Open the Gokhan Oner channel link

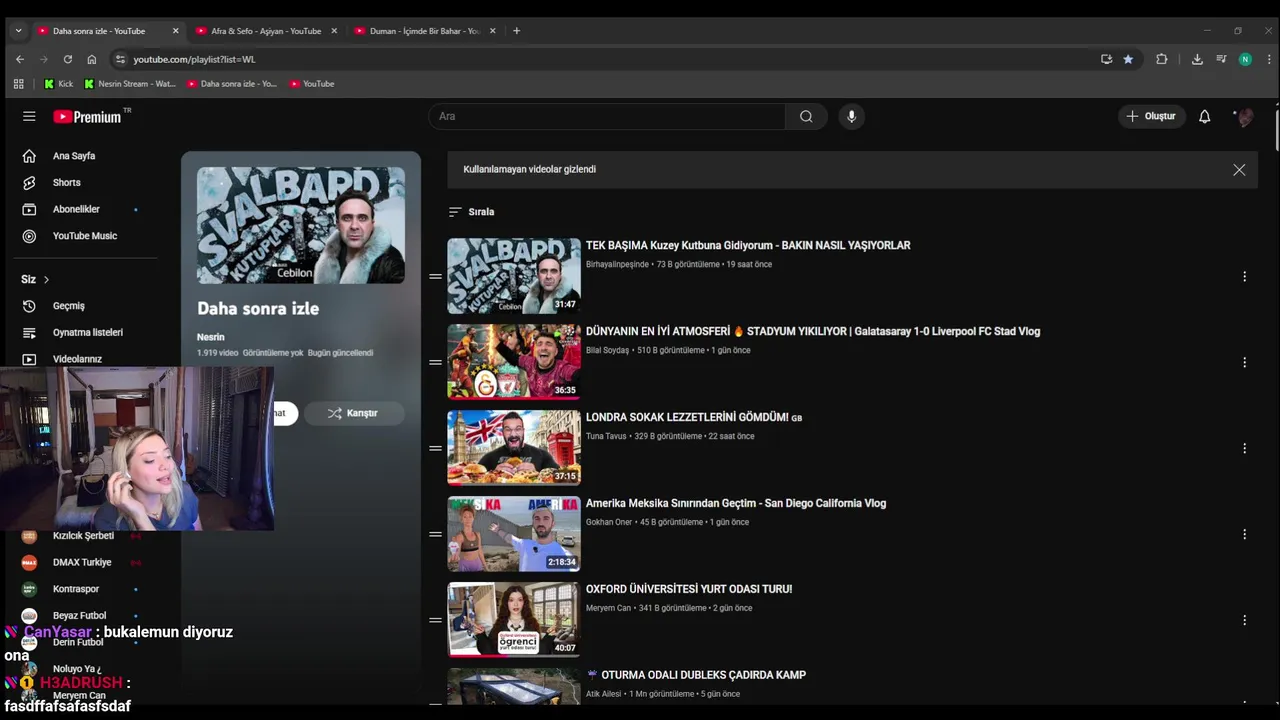tap(609, 522)
